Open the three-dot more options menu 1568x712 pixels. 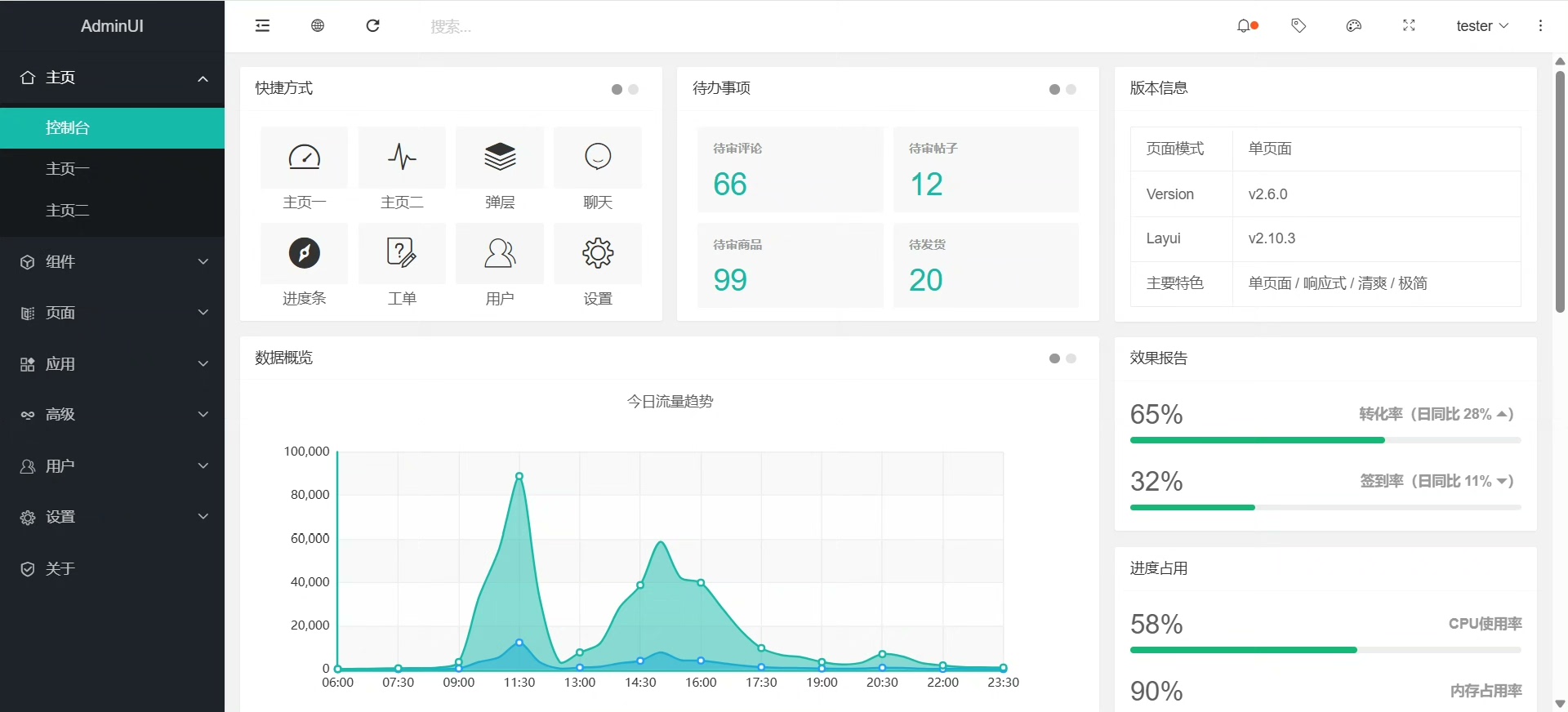click(x=1540, y=26)
